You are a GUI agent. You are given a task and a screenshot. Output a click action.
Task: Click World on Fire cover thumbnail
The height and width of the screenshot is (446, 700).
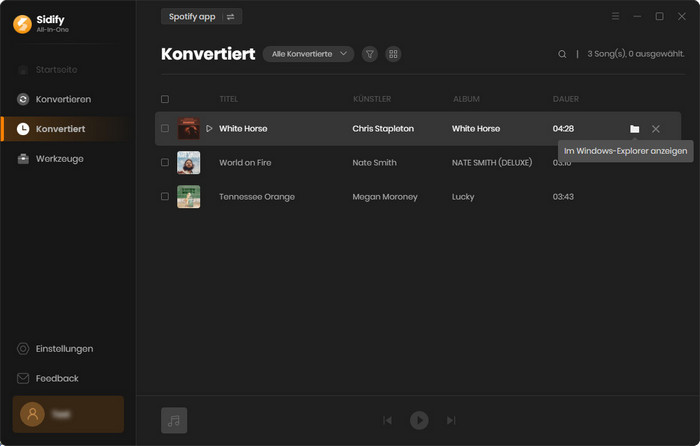[188, 163]
